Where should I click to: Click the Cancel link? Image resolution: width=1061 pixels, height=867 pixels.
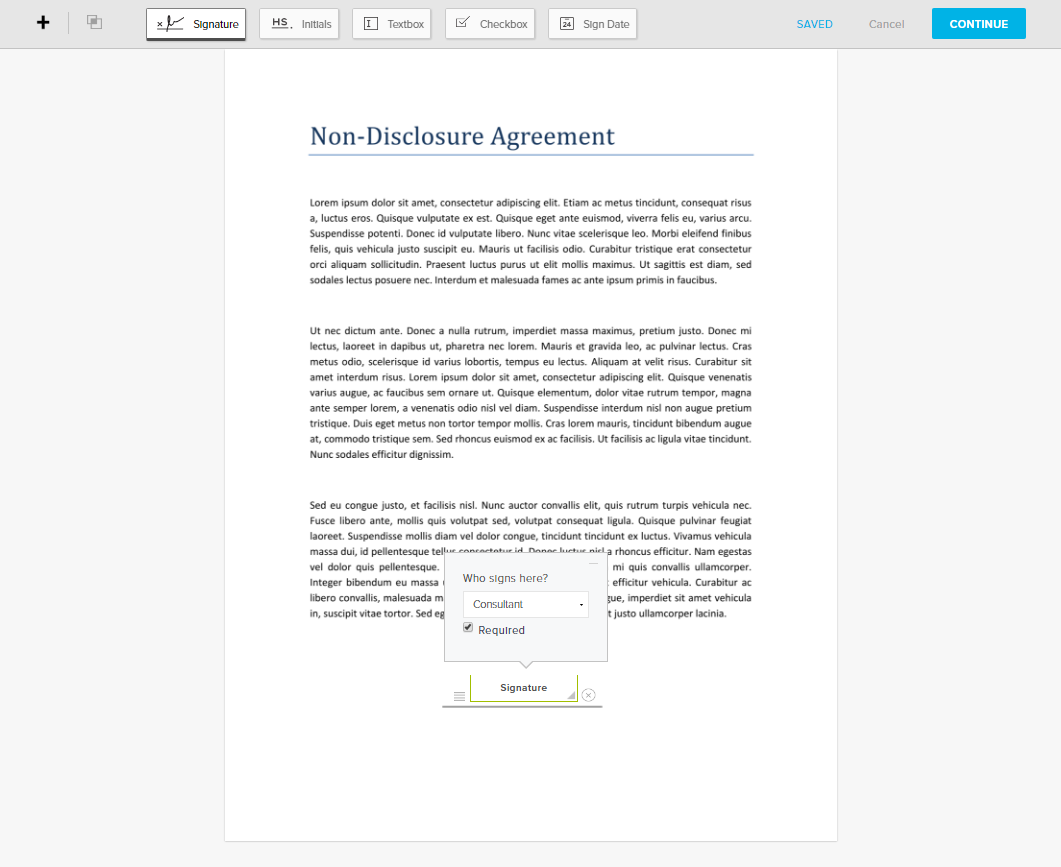point(886,24)
